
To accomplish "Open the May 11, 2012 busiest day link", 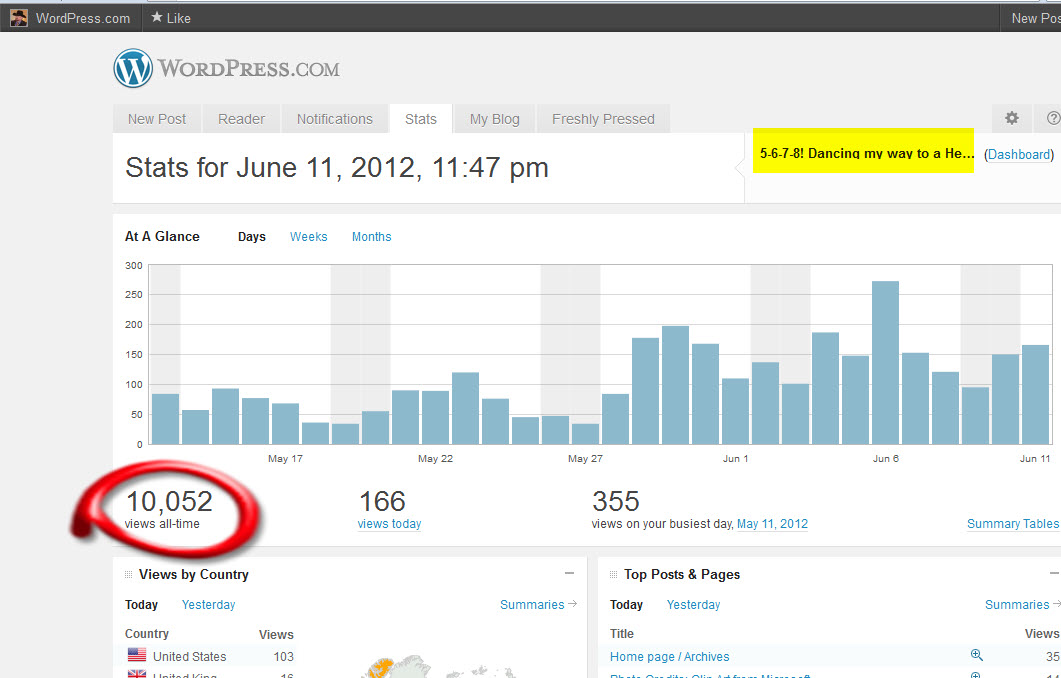I will click(772, 524).
